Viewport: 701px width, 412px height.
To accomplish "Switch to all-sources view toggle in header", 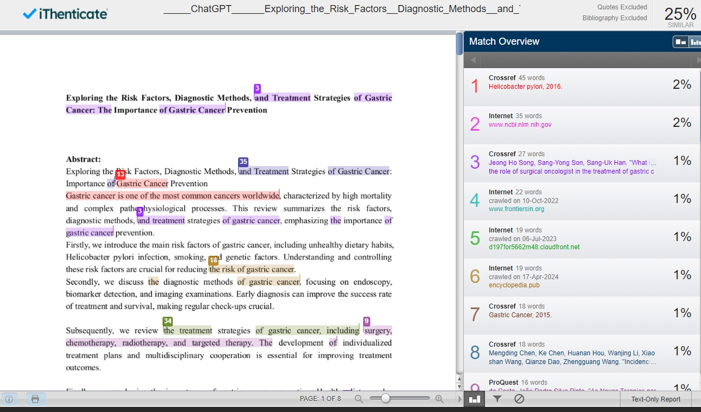I will 695,42.
